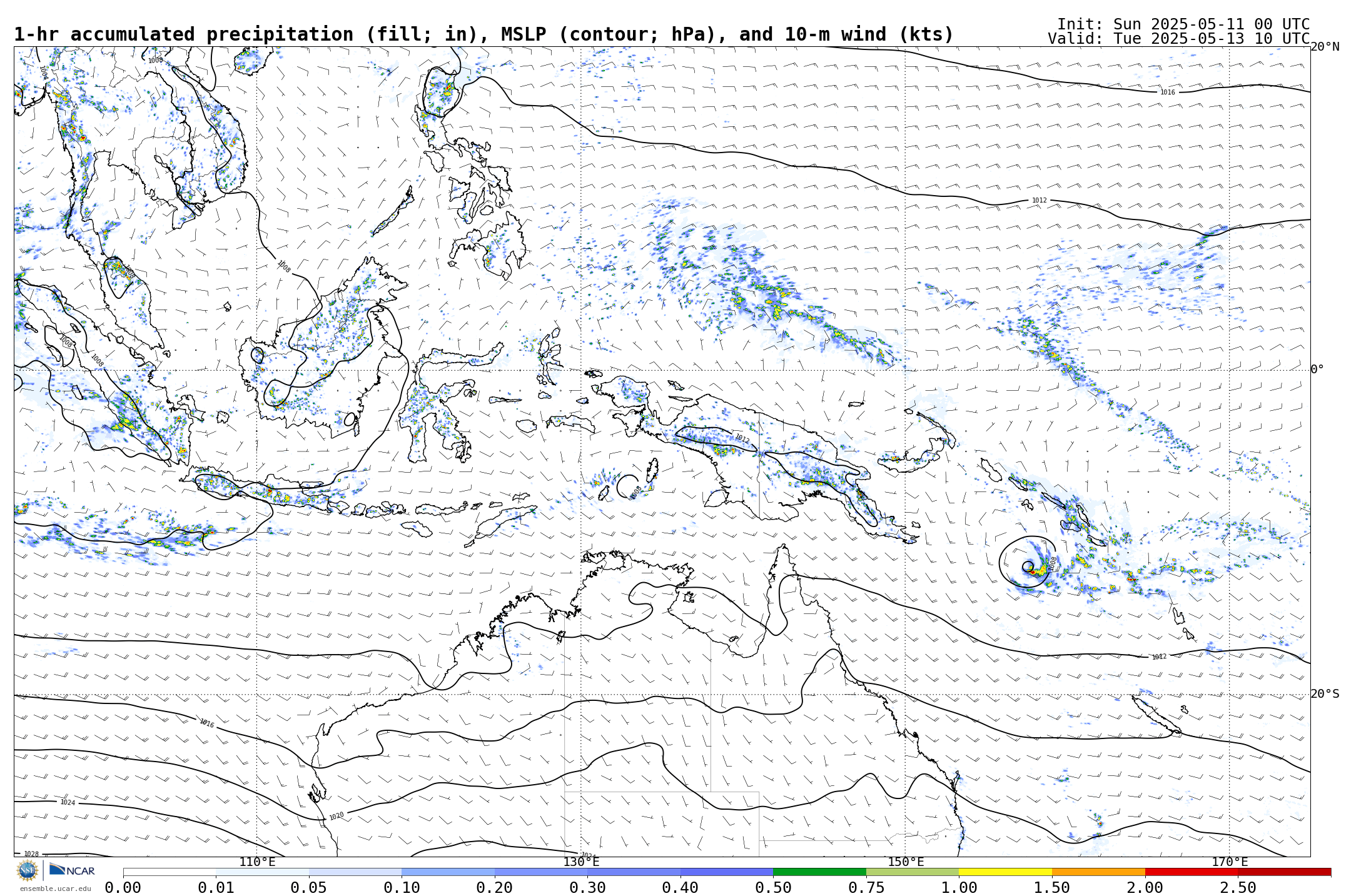
Task: Click the 170°E longitude label
Action: (x=1230, y=862)
